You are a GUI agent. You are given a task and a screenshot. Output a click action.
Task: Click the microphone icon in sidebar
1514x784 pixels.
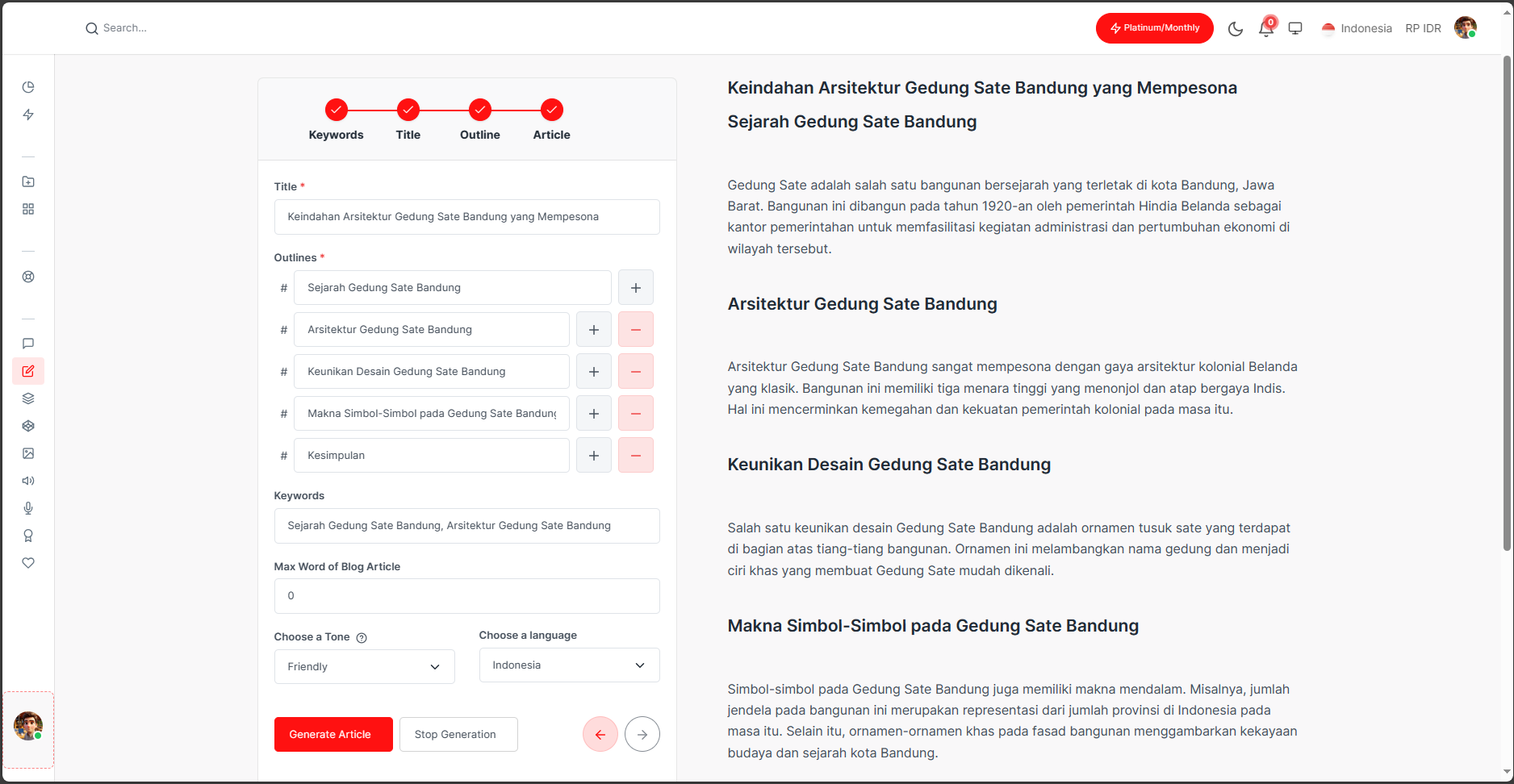[28, 508]
